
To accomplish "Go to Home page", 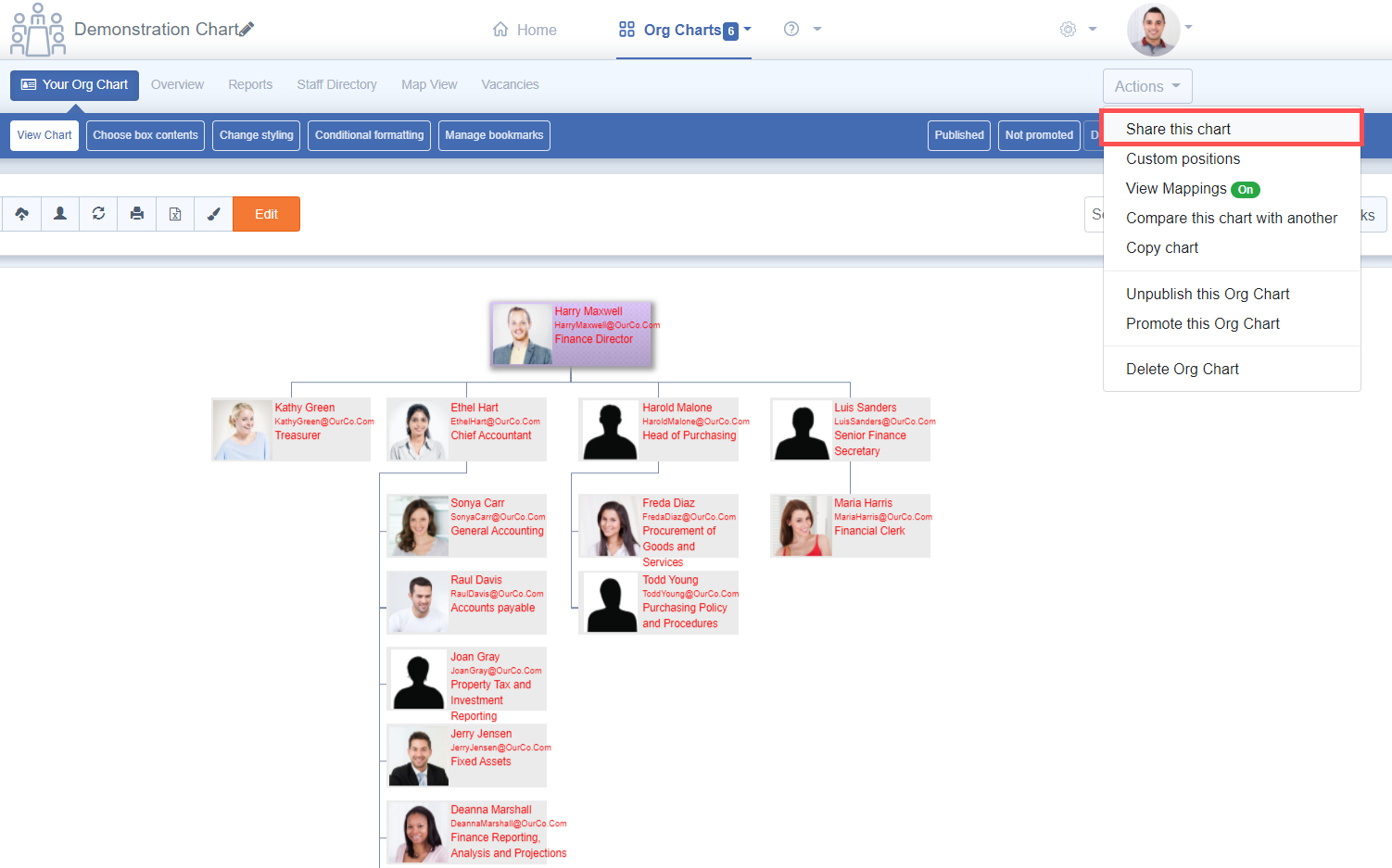I will (525, 30).
